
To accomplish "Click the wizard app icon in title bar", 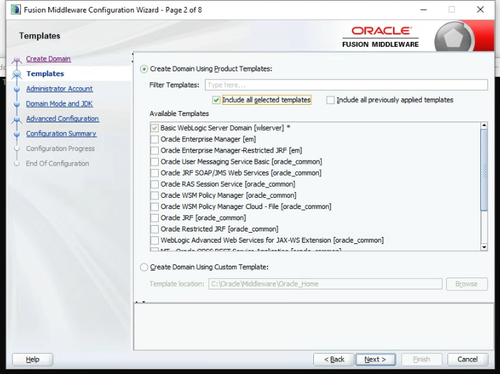I will 15,10.
